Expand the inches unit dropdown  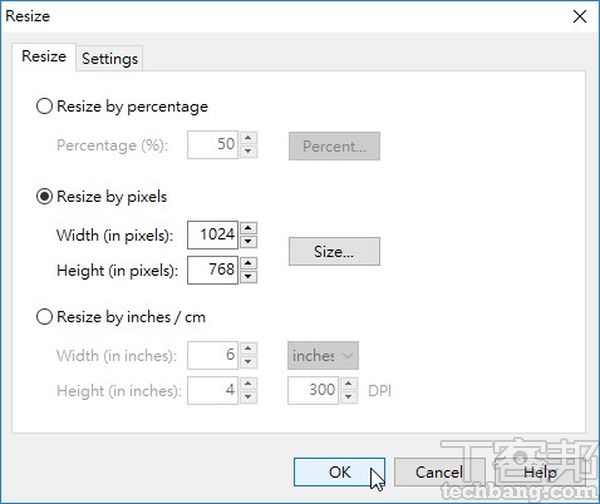[323, 355]
